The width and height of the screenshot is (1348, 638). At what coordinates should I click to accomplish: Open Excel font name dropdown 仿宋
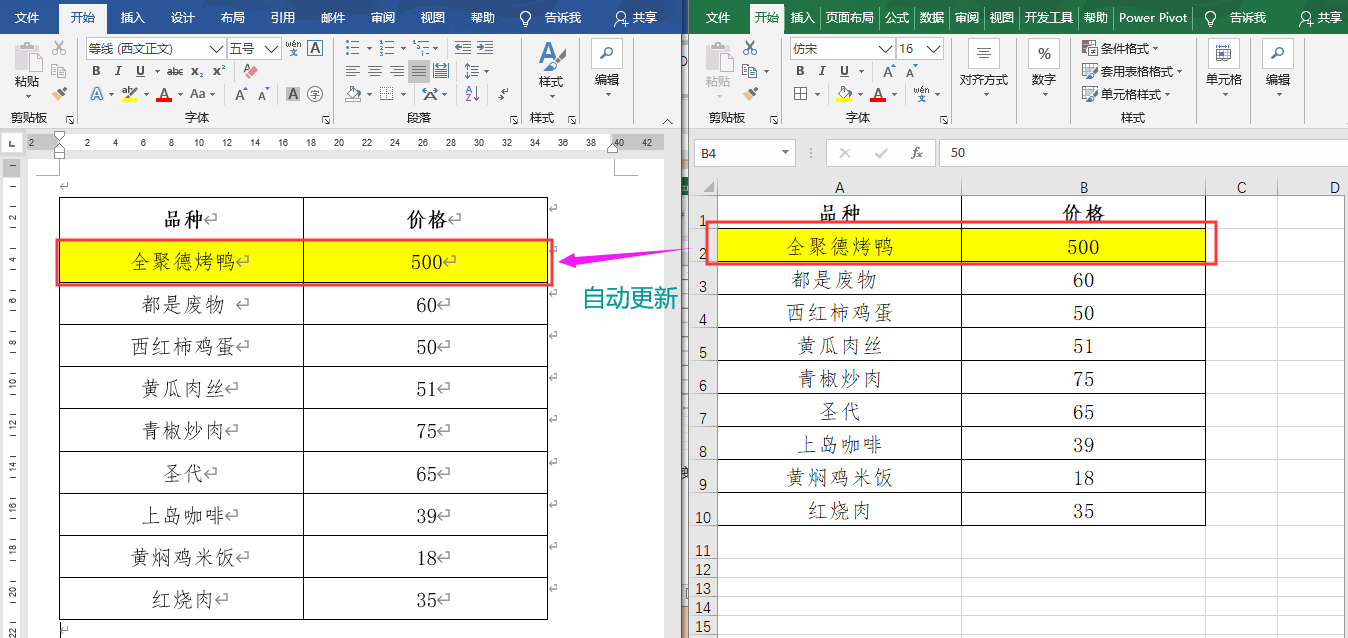tap(885, 48)
